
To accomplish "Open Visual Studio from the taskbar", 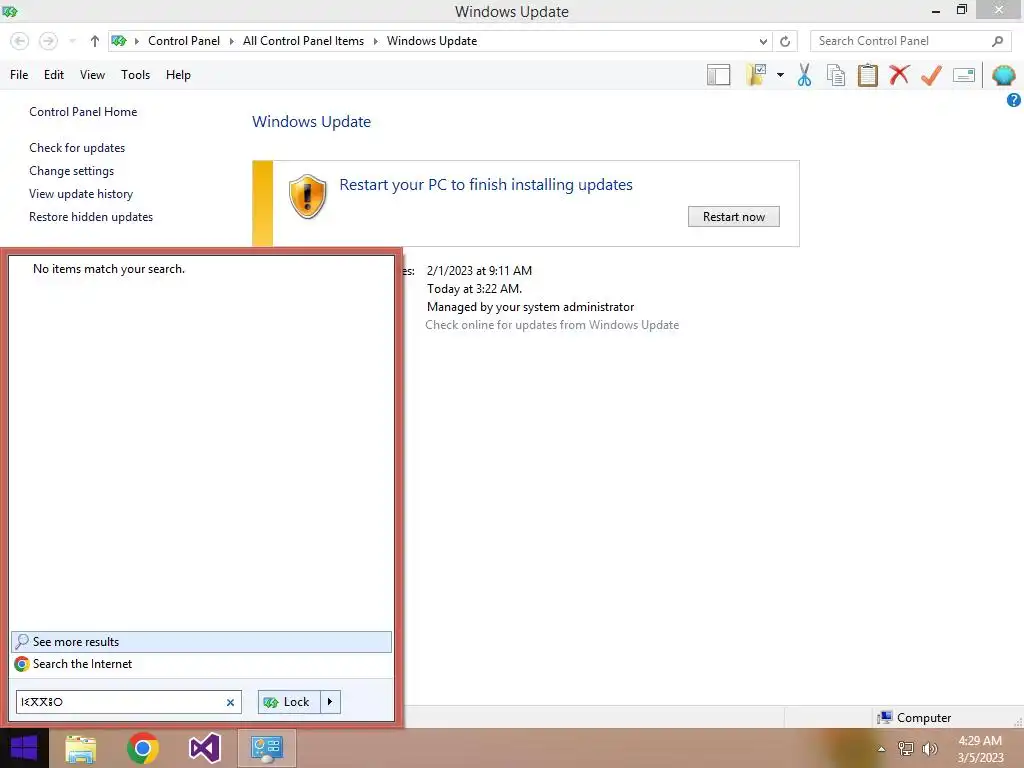I will click(204, 748).
